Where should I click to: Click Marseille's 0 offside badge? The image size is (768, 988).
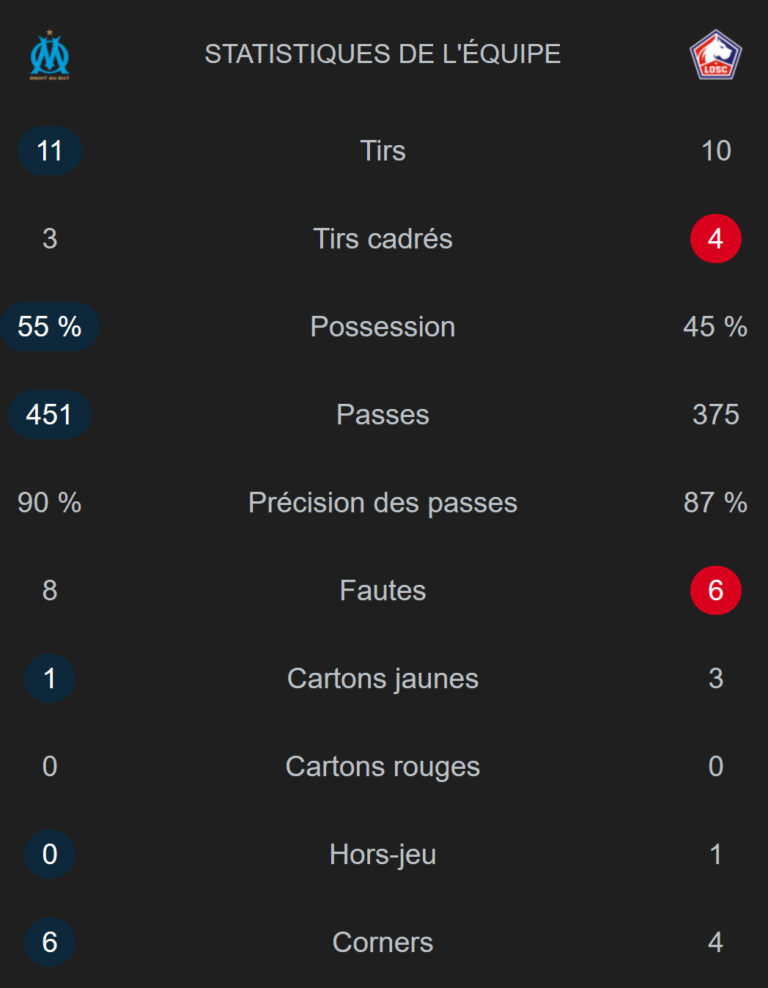tap(50, 855)
